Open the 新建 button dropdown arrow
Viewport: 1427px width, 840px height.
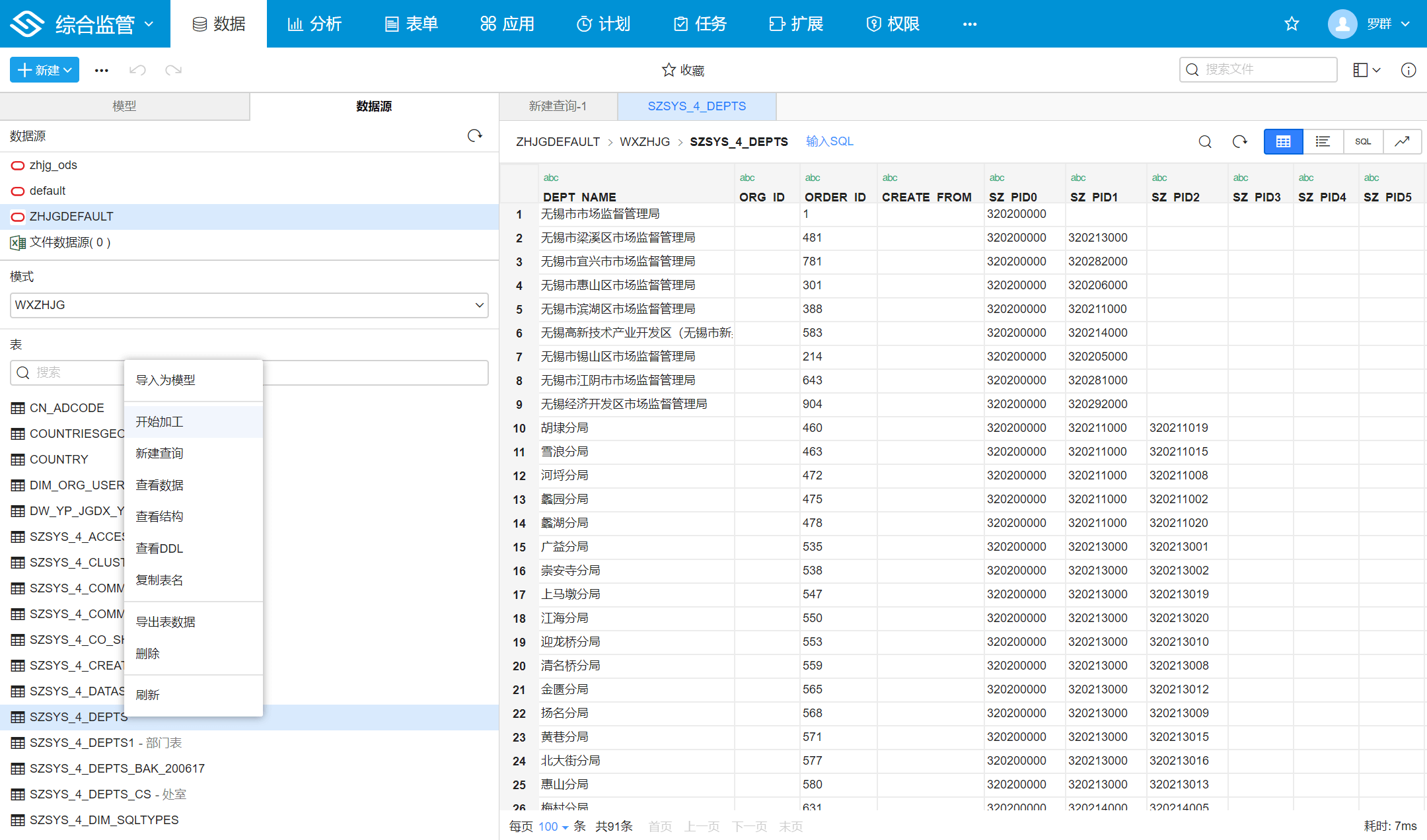66,69
